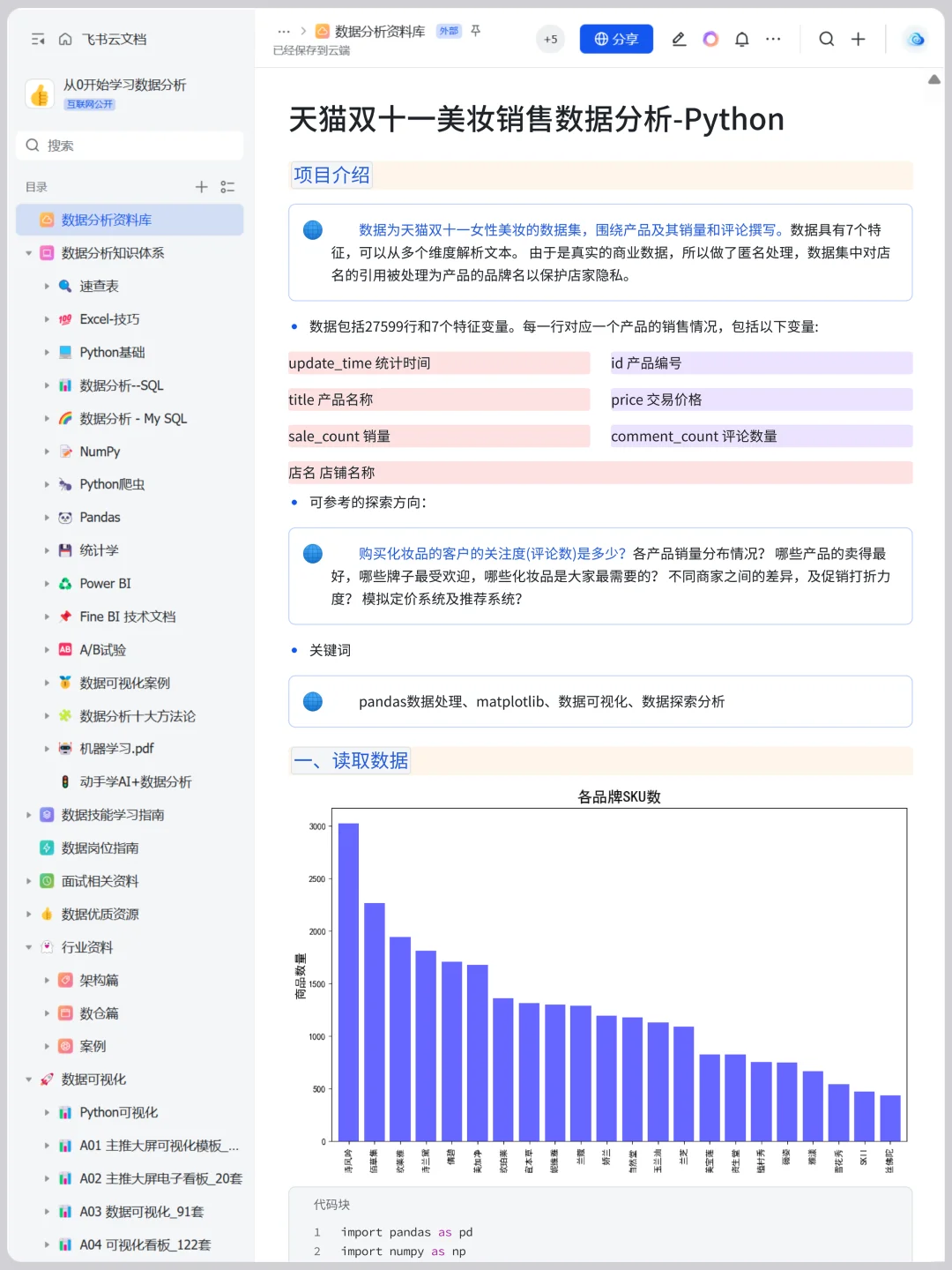Open the 数据分析--SQL page
The image size is (952, 1270).
122,385
